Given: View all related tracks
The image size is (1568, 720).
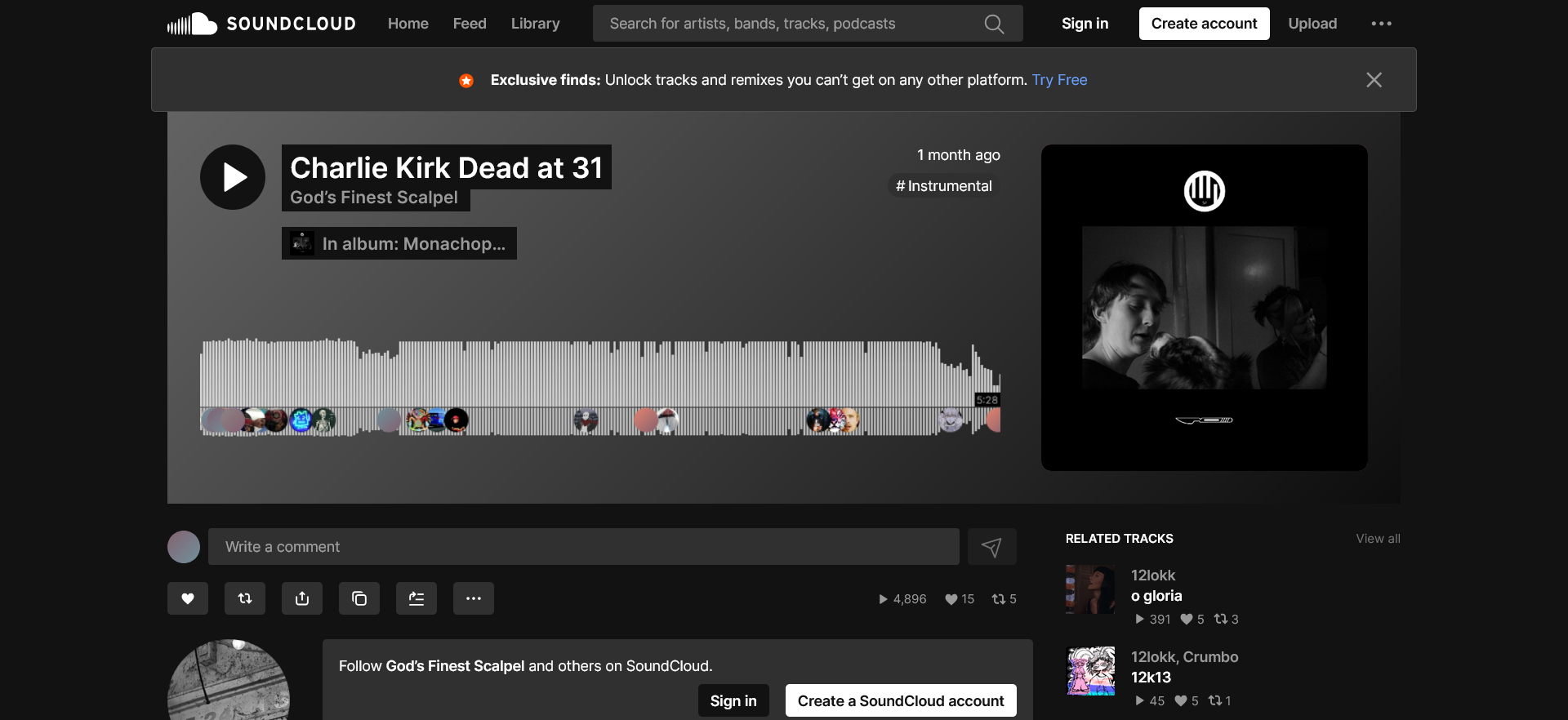Looking at the screenshot, I should pos(1378,539).
